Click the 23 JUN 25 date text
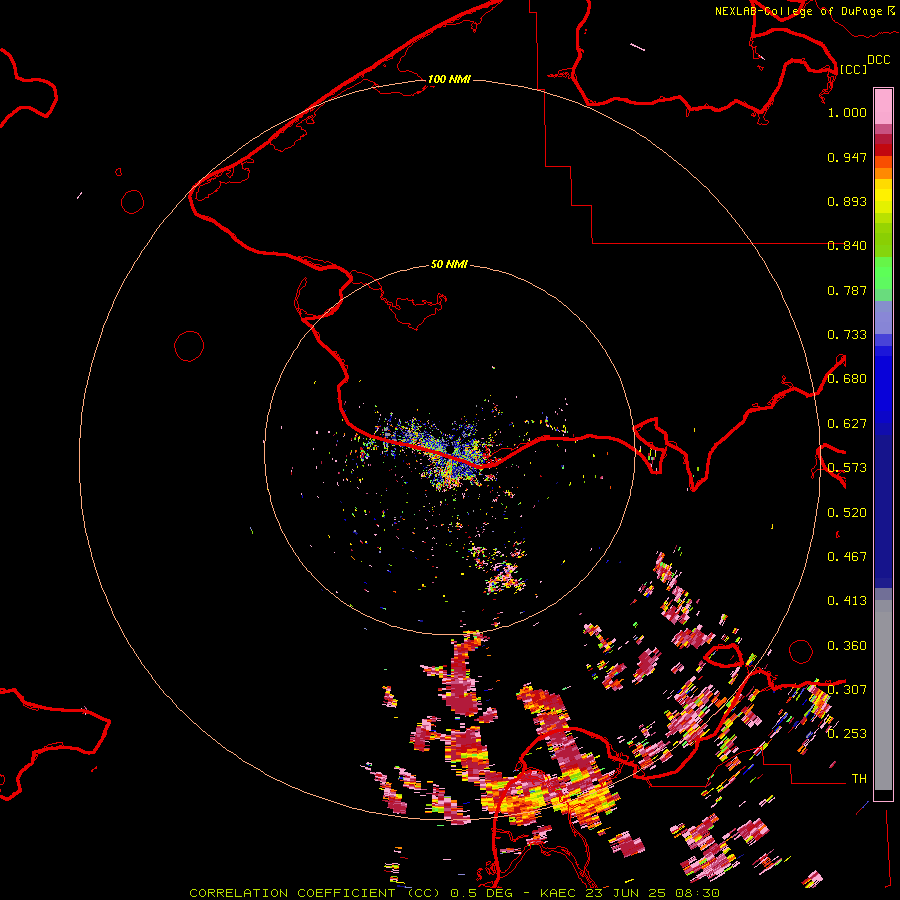Screen dimensions: 900x900 click(626, 893)
